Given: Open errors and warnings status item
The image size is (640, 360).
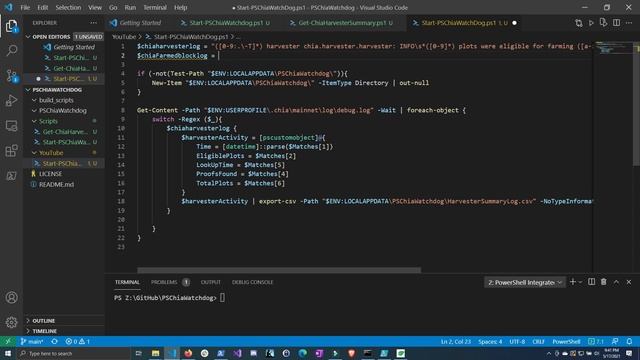Looking at the screenshot, I should pyautogui.click(x=78, y=342).
